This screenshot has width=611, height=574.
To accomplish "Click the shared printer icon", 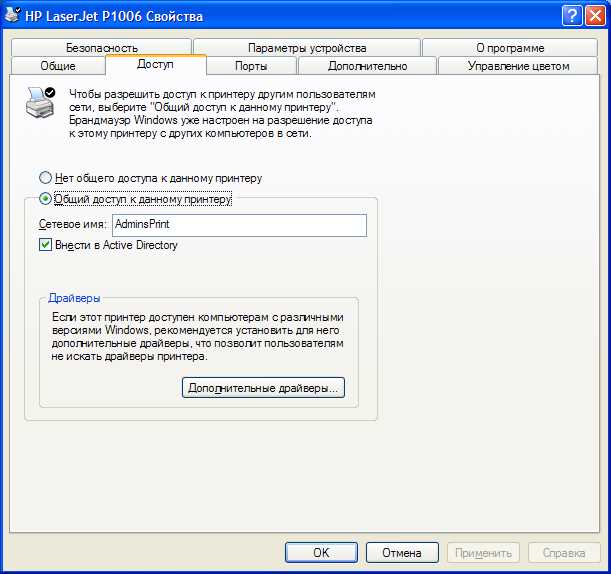I will pyautogui.click(x=41, y=102).
